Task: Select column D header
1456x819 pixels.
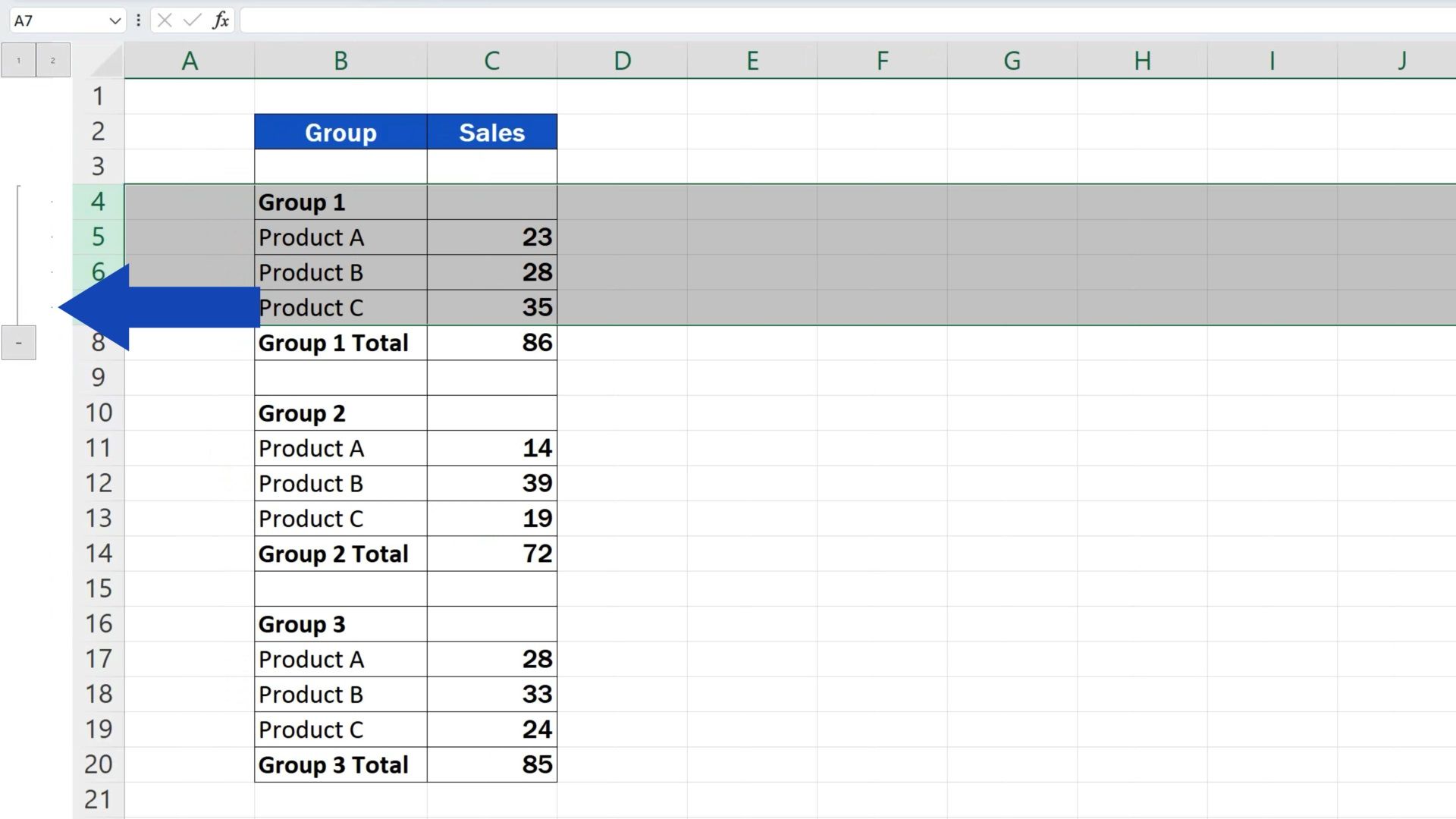Action: [622, 61]
